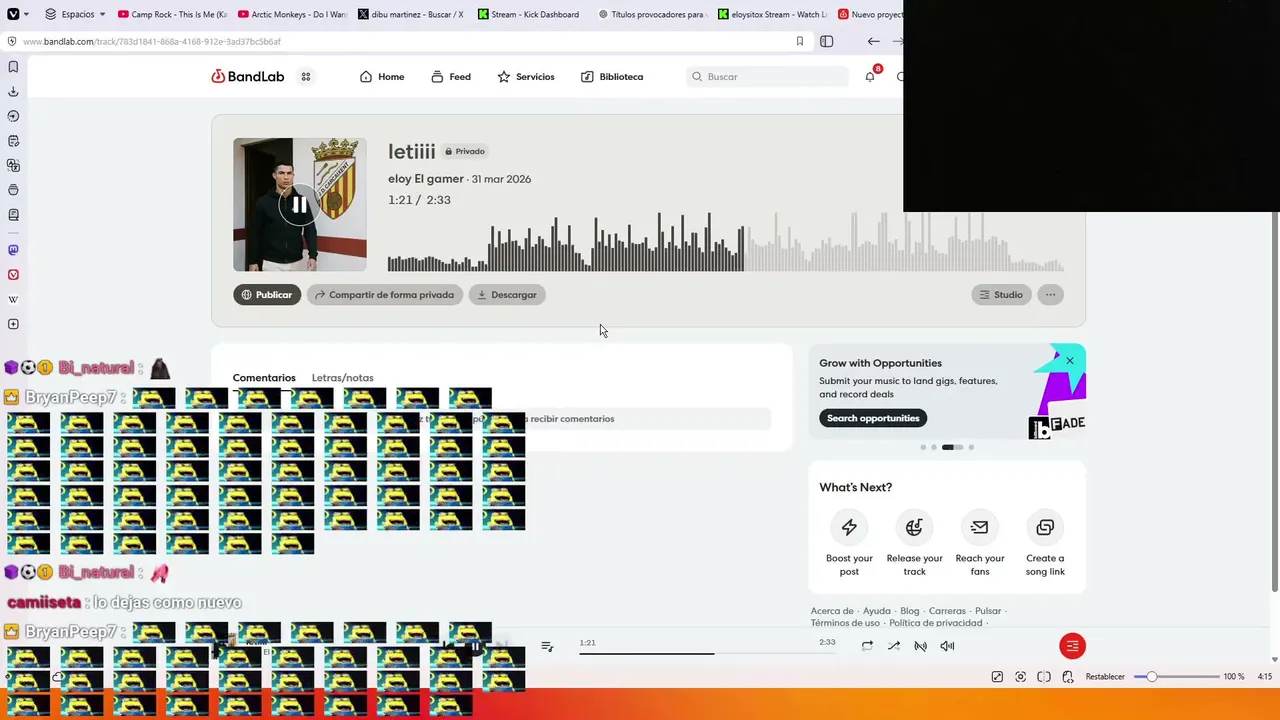Open the Mastodon web panel
Viewport: 1280px width, 720px height.
pos(13,250)
